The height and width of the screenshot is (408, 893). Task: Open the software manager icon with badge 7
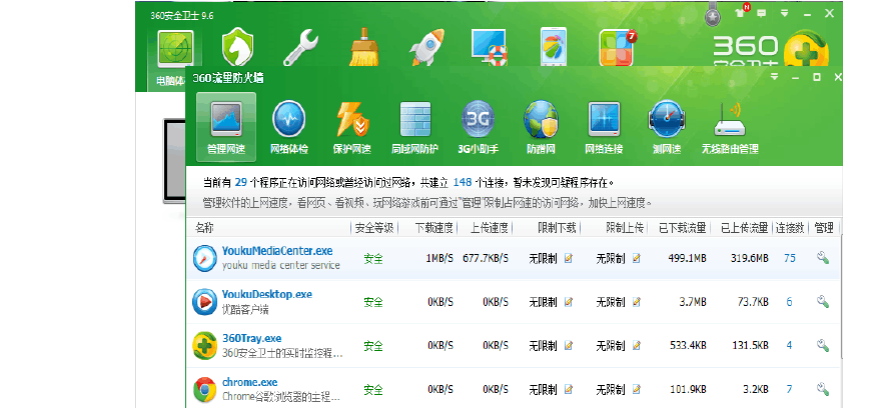click(617, 47)
